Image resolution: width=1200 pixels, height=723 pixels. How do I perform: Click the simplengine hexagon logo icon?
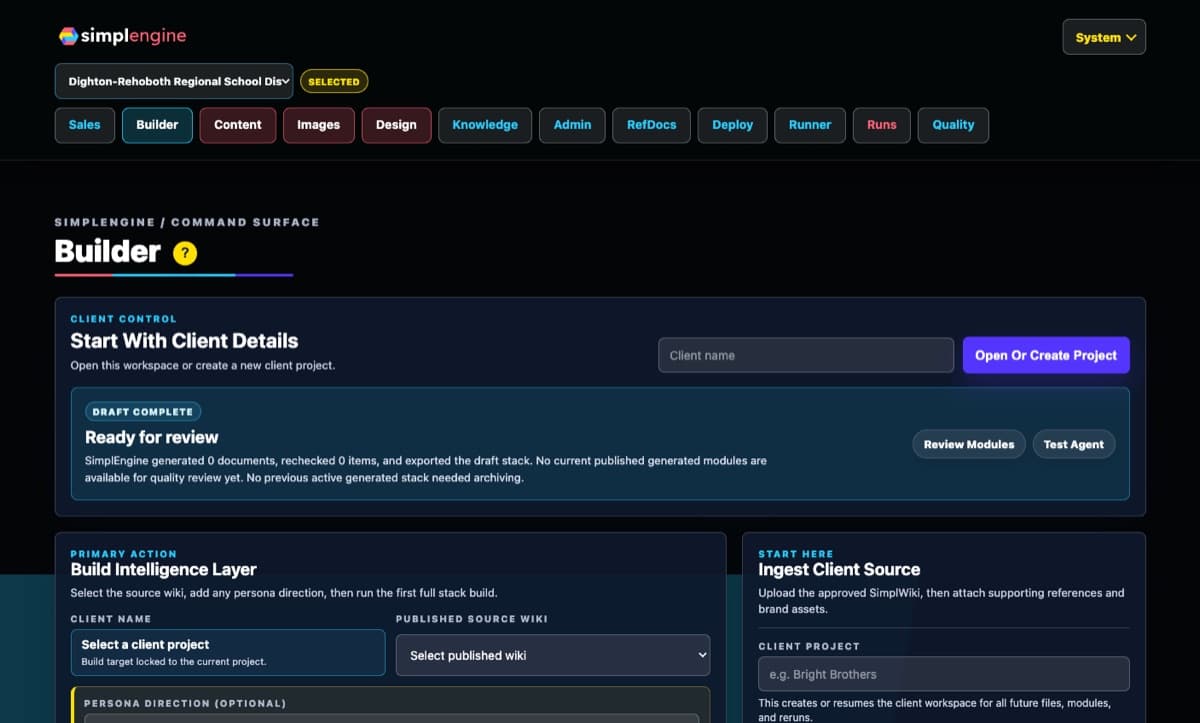(x=68, y=36)
